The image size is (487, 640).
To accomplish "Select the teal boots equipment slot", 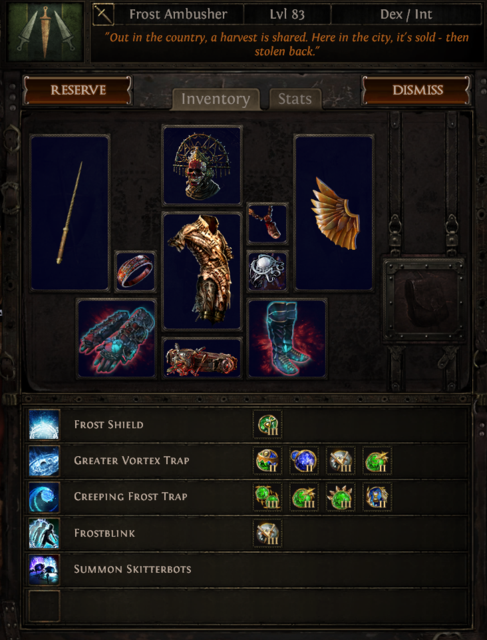I will 287,338.
